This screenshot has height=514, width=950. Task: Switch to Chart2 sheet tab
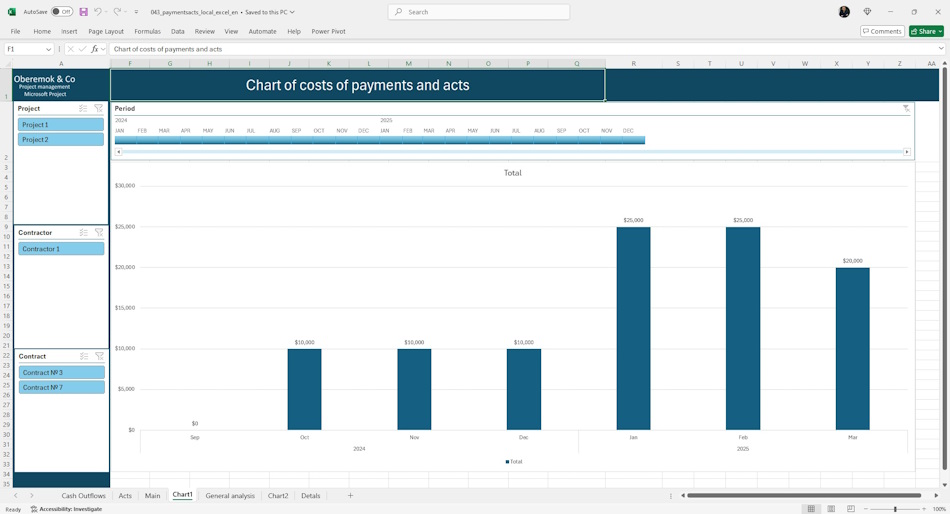pyautogui.click(x=278, y=496)
